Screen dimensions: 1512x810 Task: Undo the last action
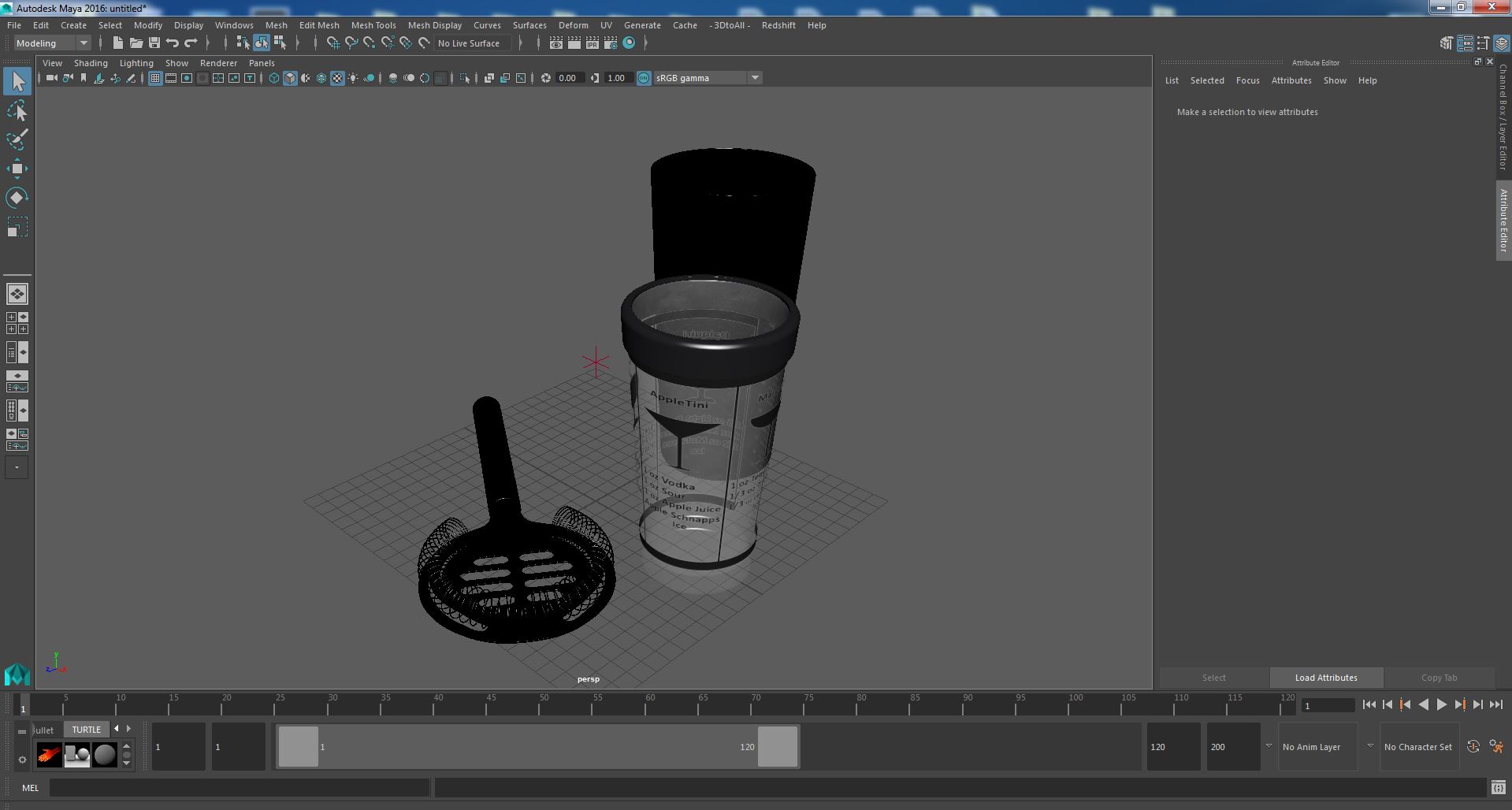(x=173, y=43)
